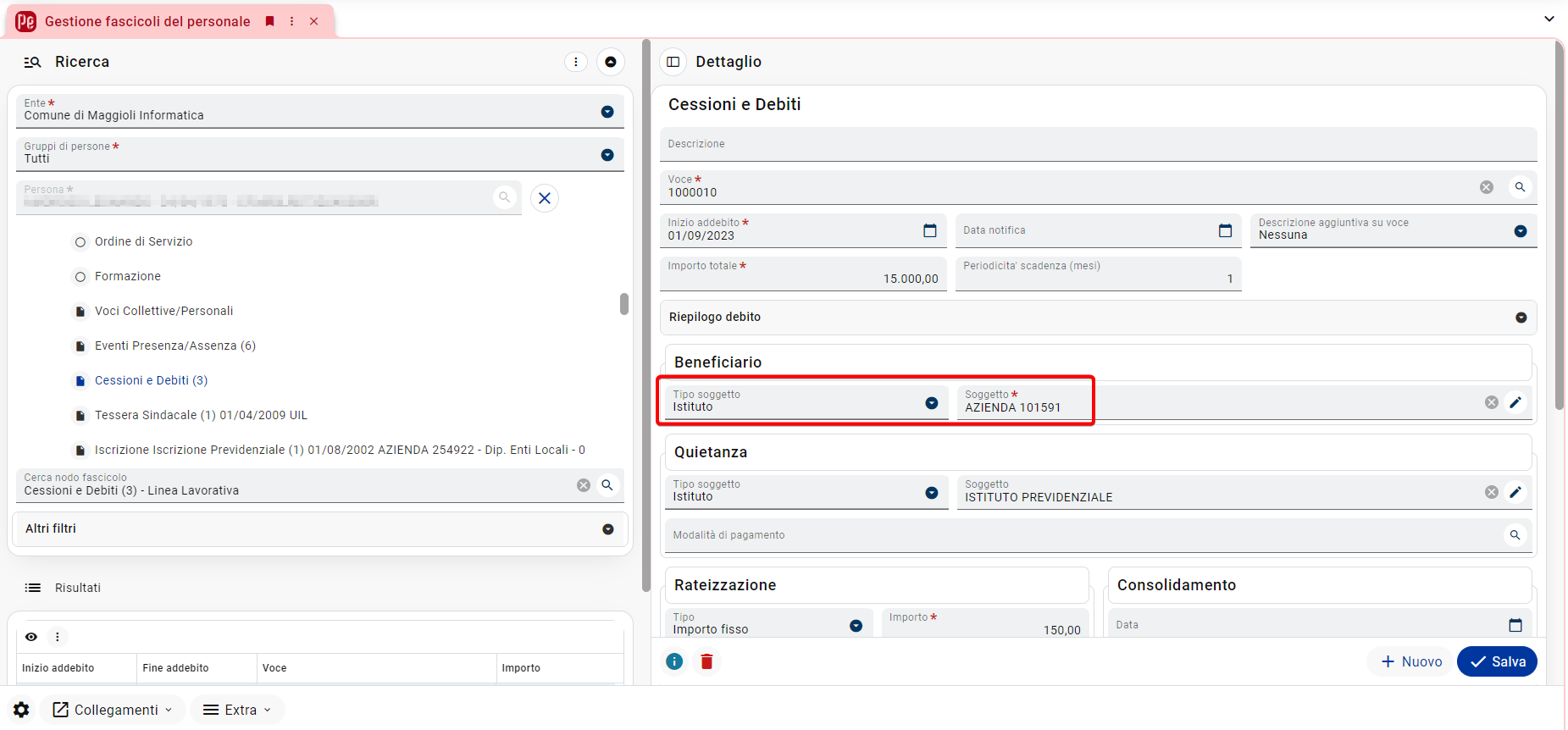
Task: Search in Modalità di pagamento field
Action: pyautogui.click(x=1515, y=535)
